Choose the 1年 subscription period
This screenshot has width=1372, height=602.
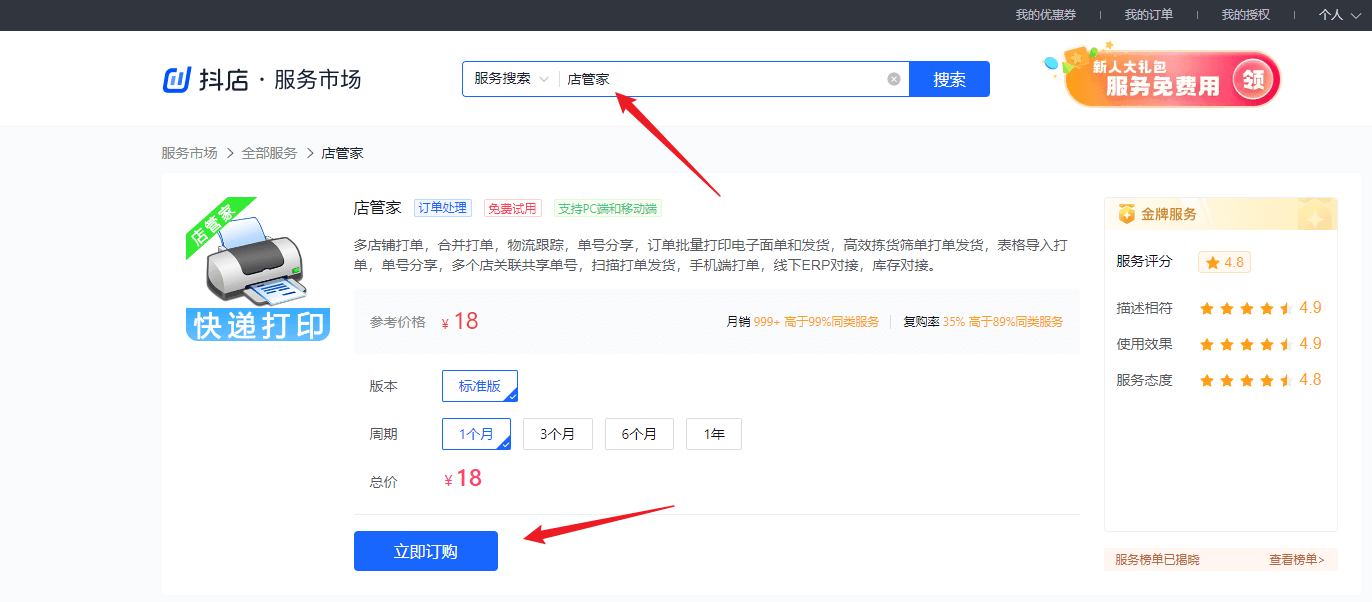point(713,434)
